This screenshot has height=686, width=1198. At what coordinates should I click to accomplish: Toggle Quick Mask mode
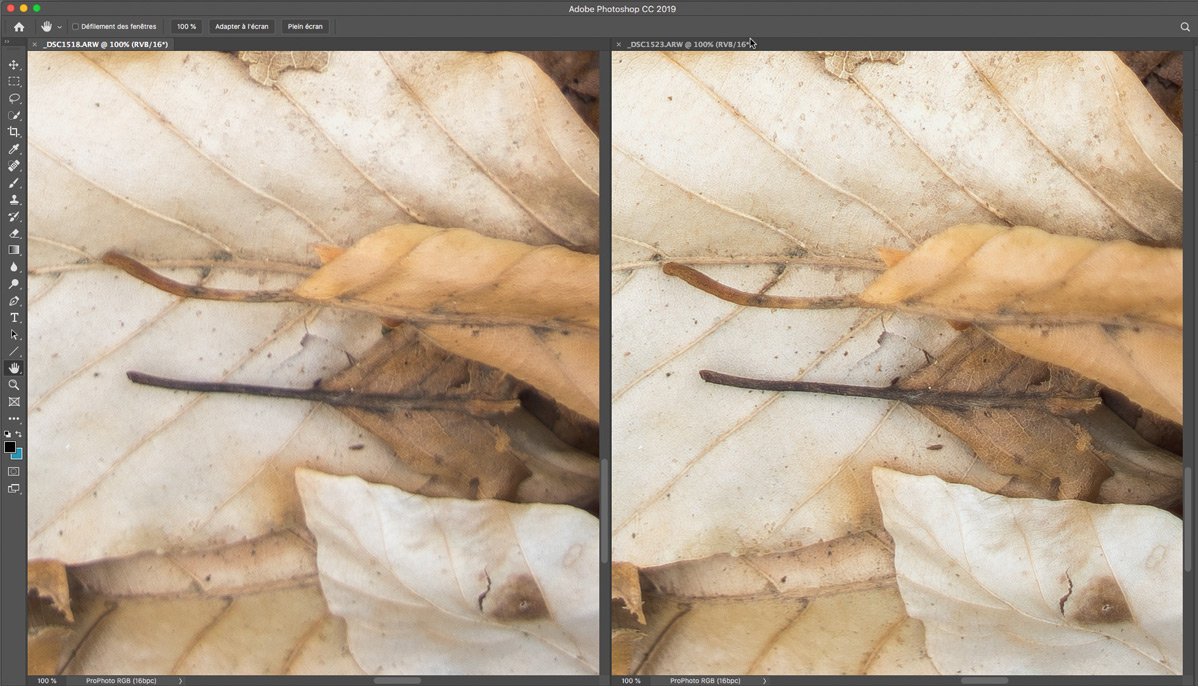click(14, 471)
